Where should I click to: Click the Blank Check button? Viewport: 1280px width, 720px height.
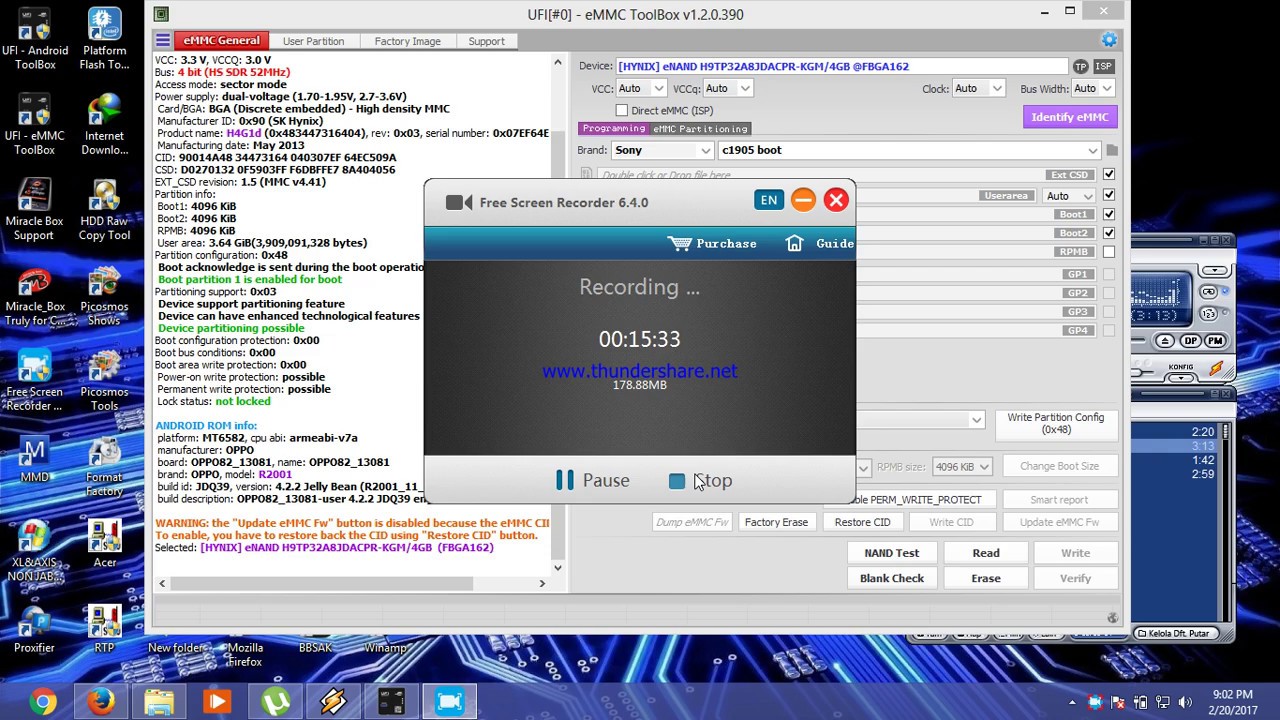click(891, 578)
